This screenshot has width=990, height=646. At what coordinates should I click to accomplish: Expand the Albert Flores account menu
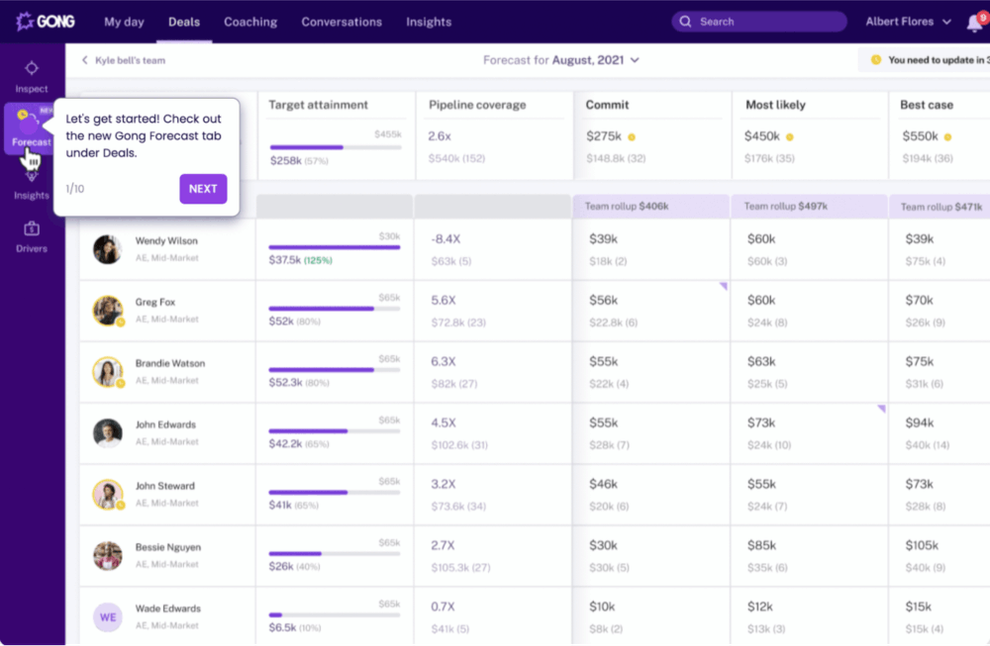point(907,21)
